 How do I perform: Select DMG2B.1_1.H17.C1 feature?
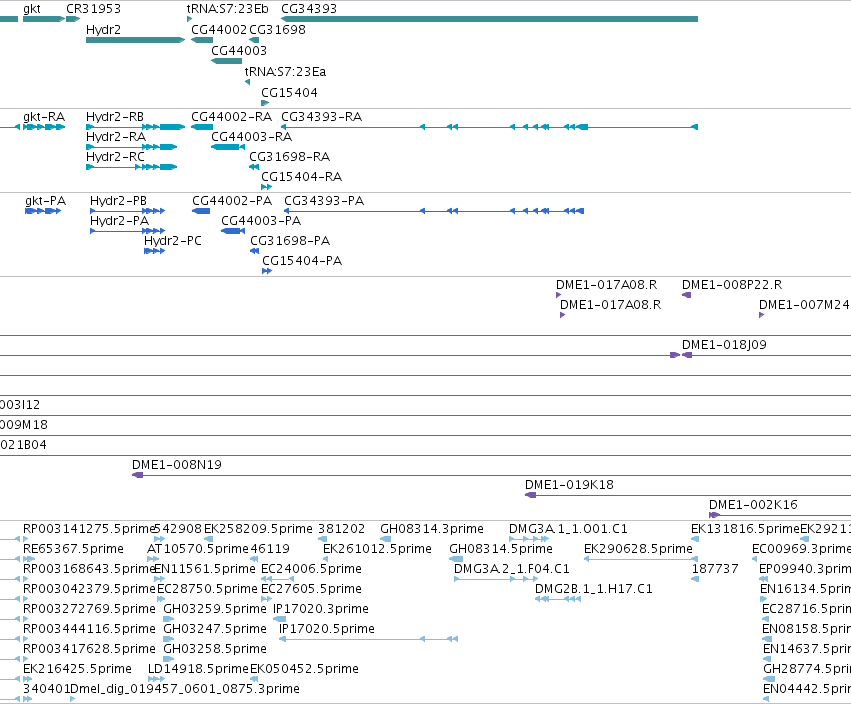tap(558, 600)
